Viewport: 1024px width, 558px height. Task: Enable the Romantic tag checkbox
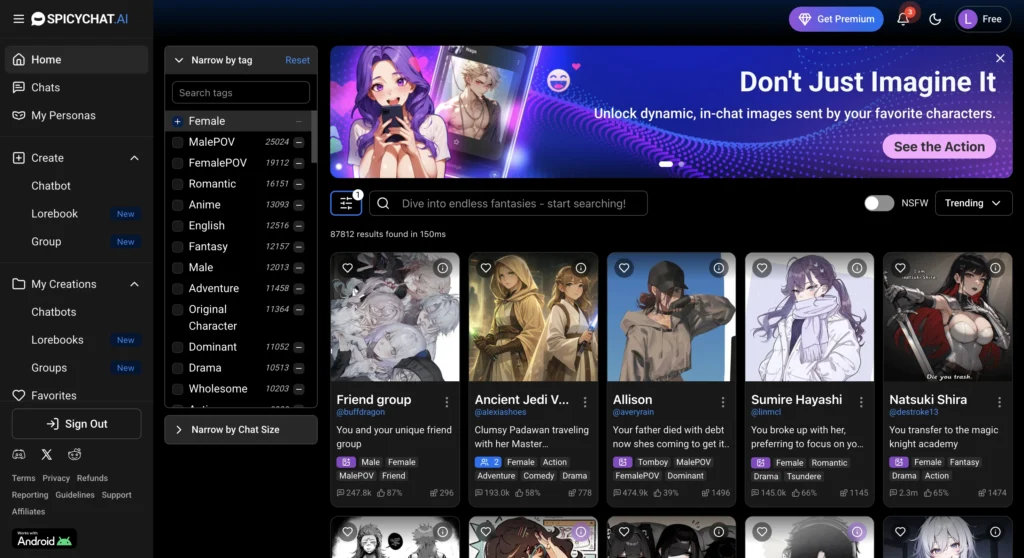tap(177, 184)
